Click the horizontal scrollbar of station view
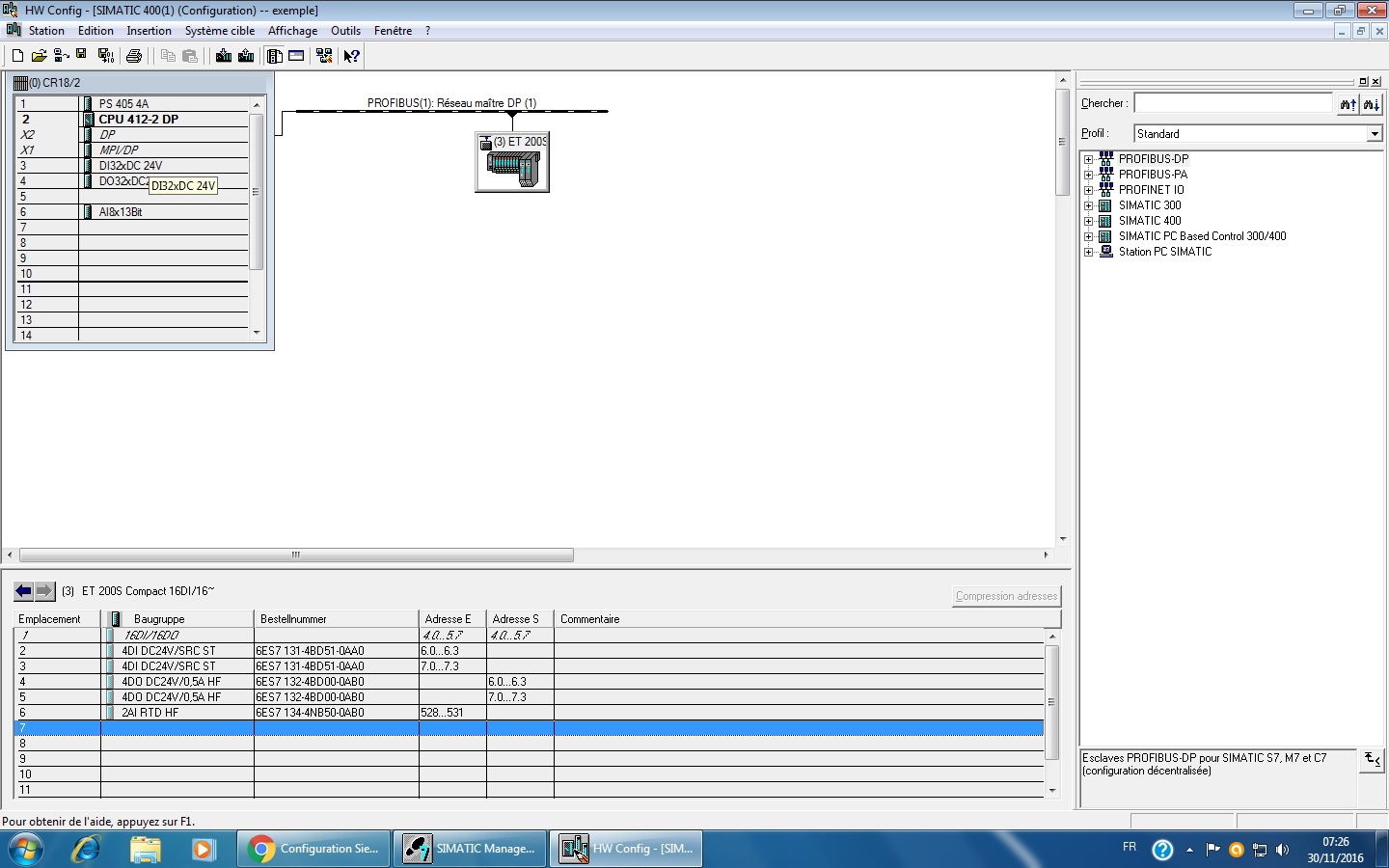Image resolution: width=1389 pixels, height=868 pixels. [296, 556]
